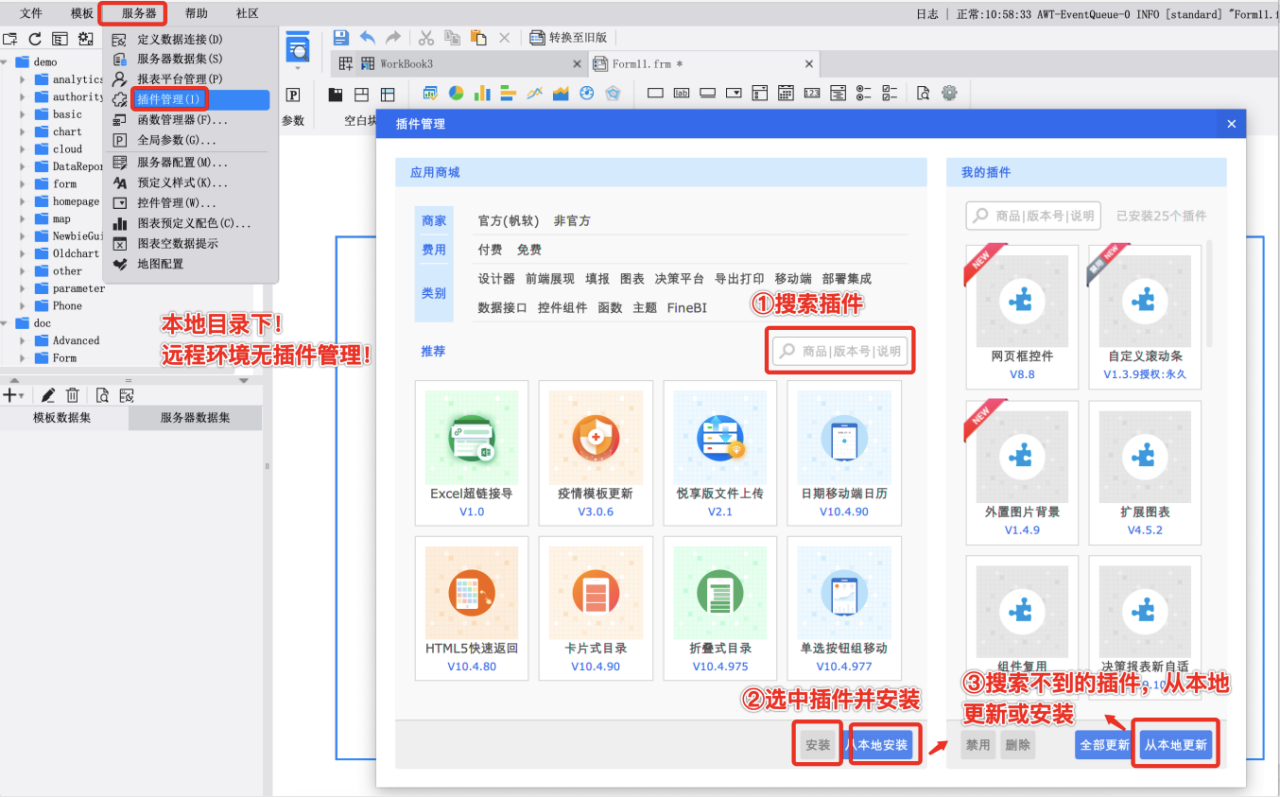Click the 从本地更新 button
Image resolution: width=1280 pixels, height=798 pixels.
(x=1176, y=745)
